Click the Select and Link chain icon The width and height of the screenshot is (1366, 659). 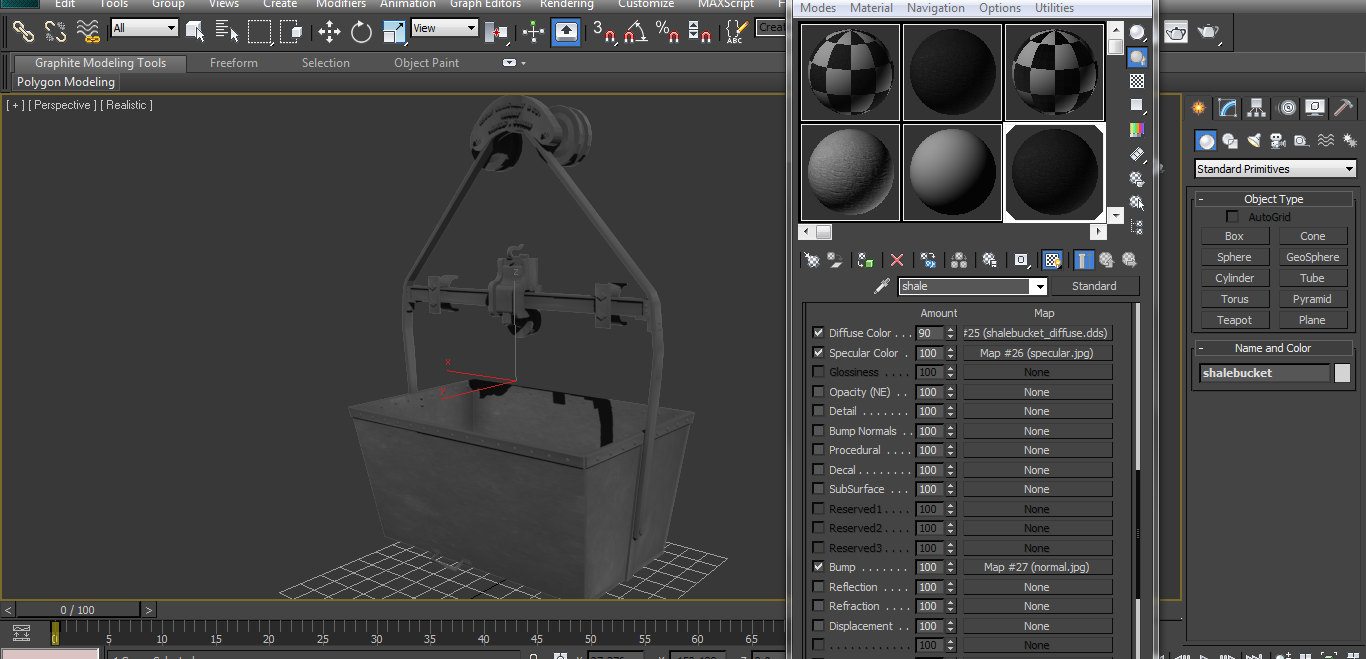(x=23, y=32)
